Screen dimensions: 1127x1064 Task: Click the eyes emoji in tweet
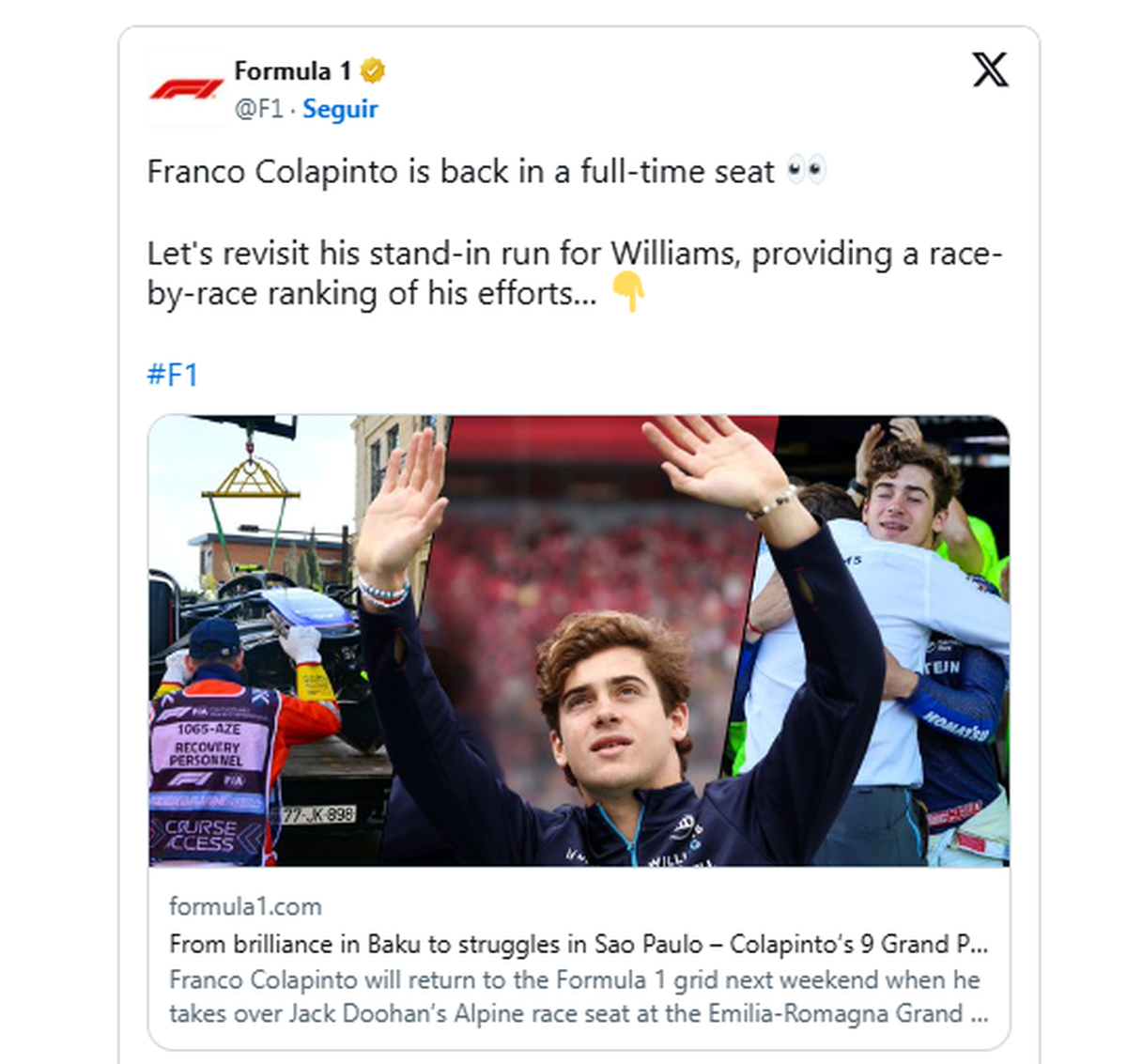(x=806, y=171)
